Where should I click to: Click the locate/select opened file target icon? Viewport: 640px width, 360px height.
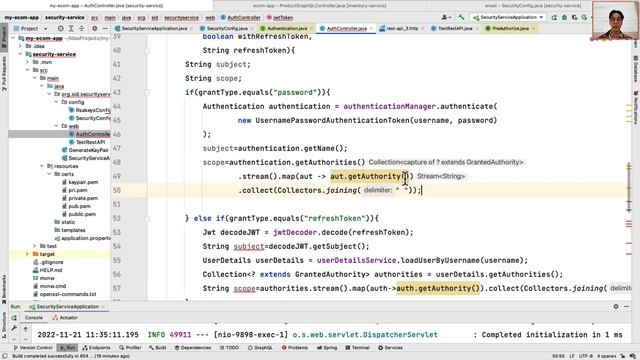click(60, 29)
